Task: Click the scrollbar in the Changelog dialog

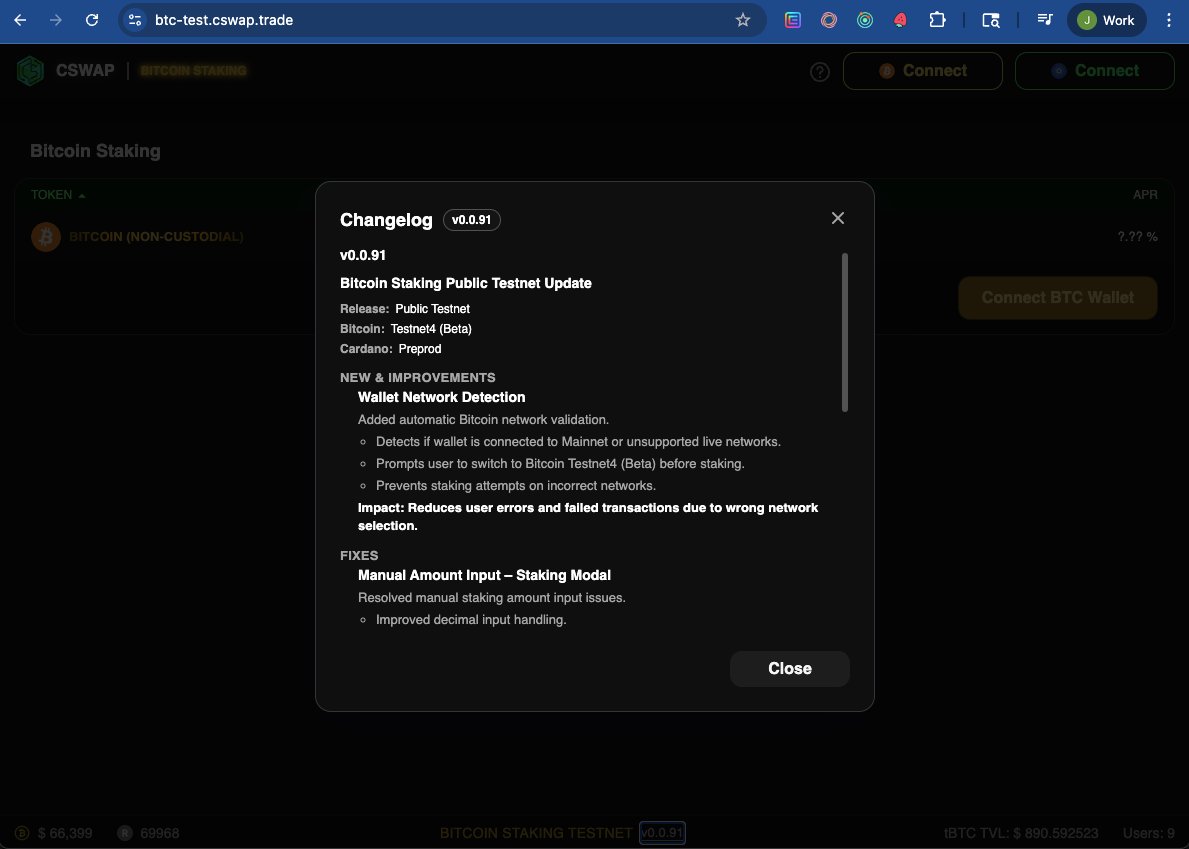Action: [x=844, y=332]
